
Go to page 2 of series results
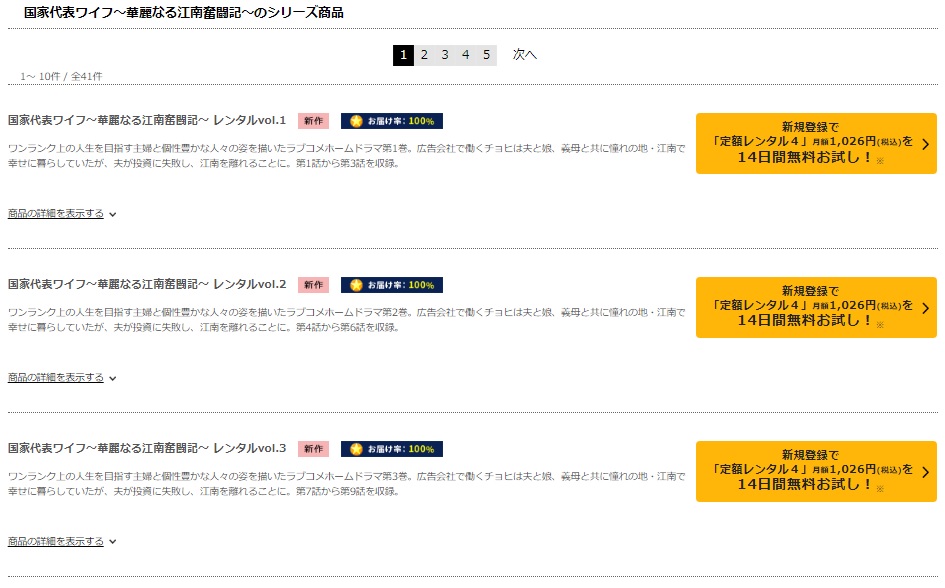(424, 55)
